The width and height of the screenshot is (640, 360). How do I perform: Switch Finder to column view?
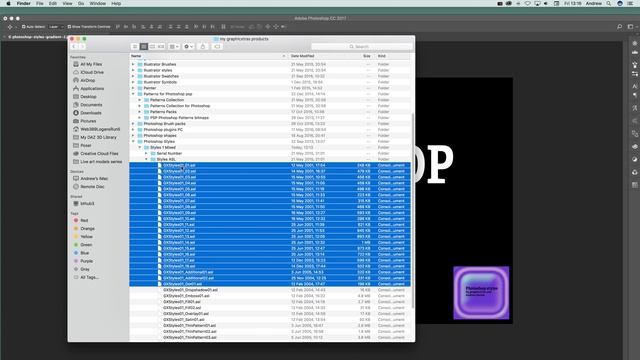pos(152,47)
